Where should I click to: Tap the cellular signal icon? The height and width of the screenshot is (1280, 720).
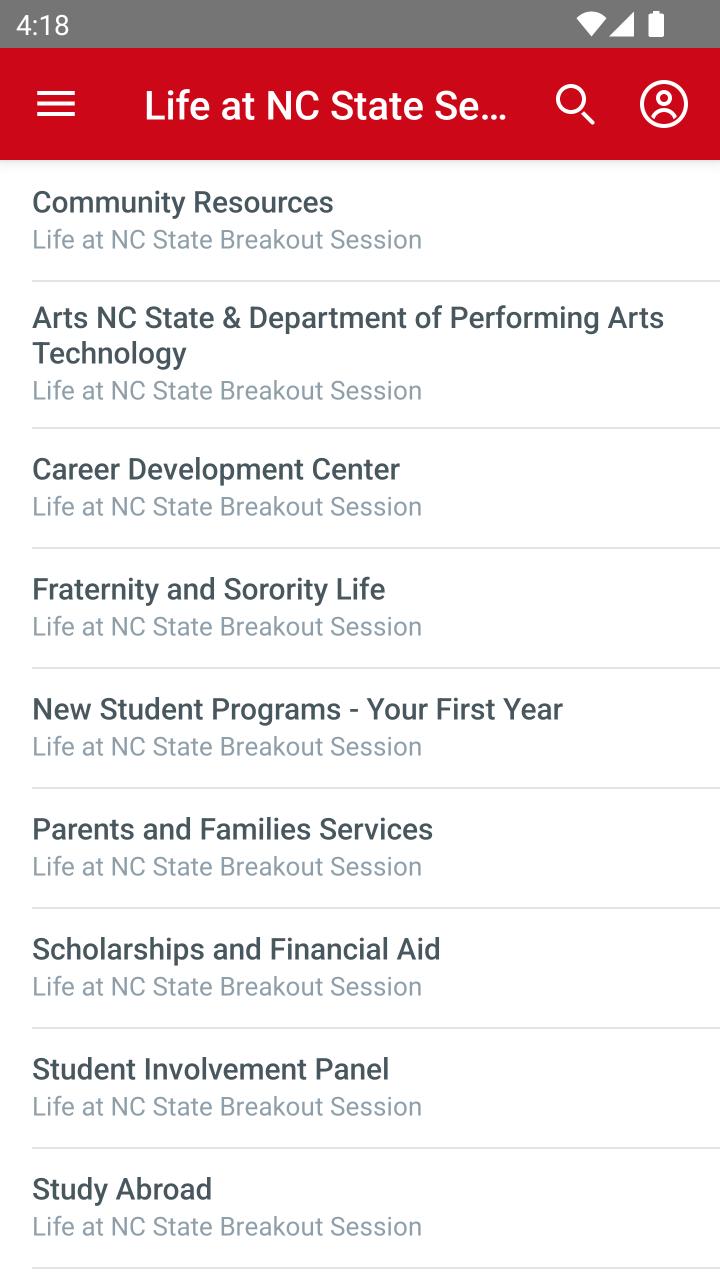coord(623,24)
